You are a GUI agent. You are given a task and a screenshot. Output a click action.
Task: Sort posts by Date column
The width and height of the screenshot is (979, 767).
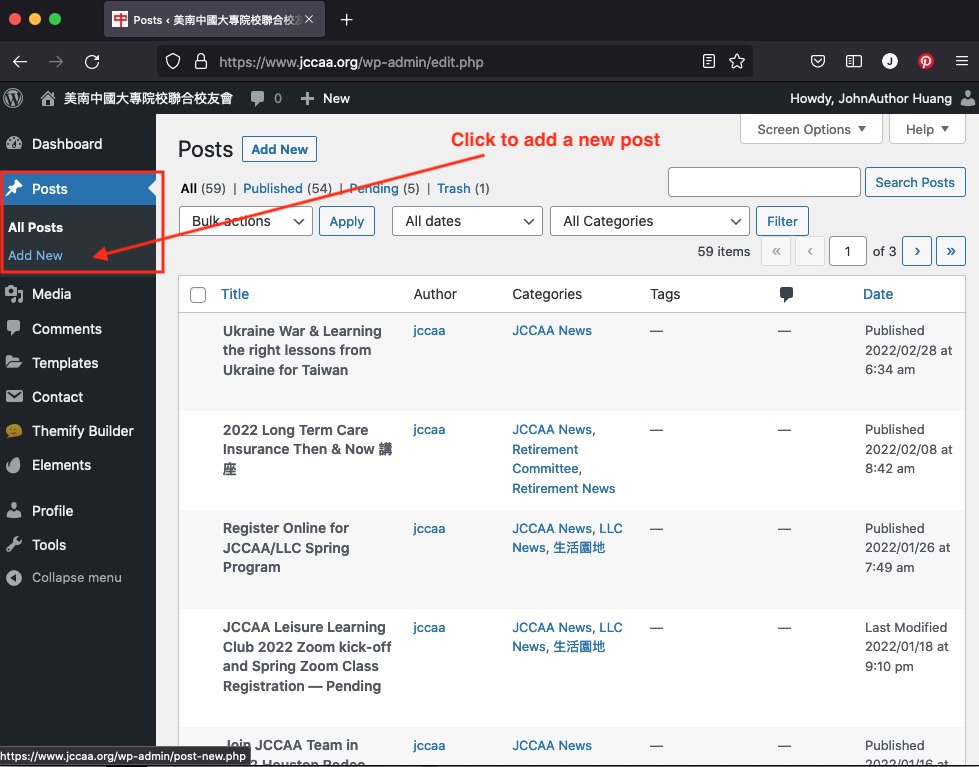click(878, 294)
